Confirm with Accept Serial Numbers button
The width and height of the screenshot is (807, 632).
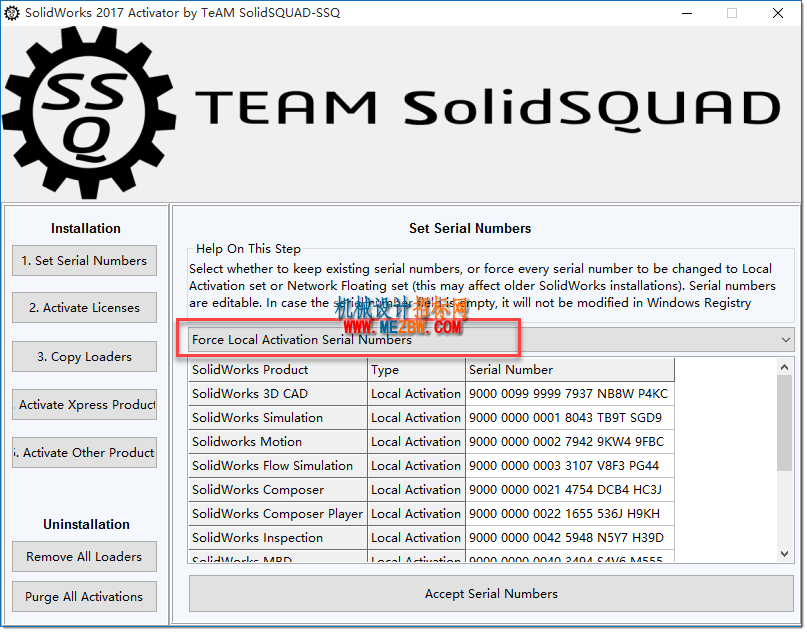491,594
